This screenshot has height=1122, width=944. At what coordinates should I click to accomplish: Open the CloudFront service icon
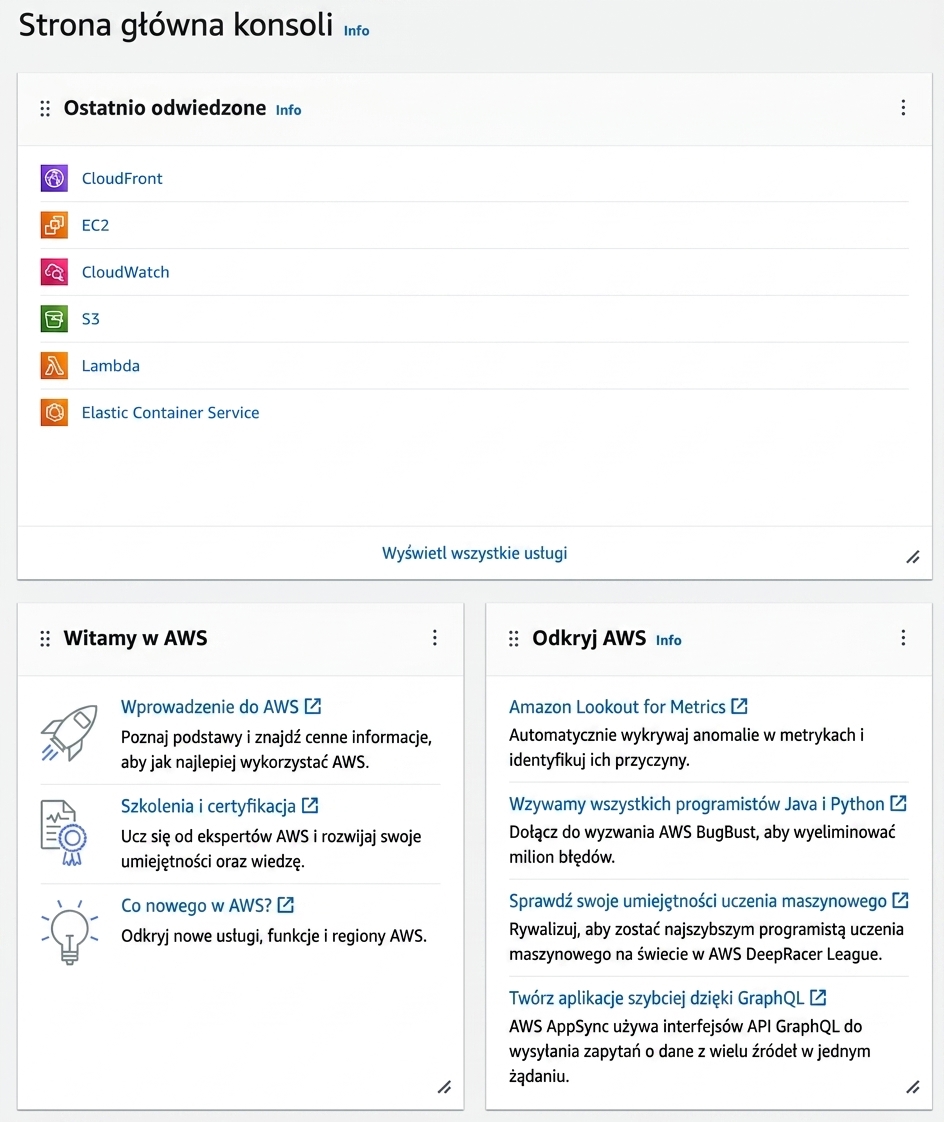(x=54, y=178)
